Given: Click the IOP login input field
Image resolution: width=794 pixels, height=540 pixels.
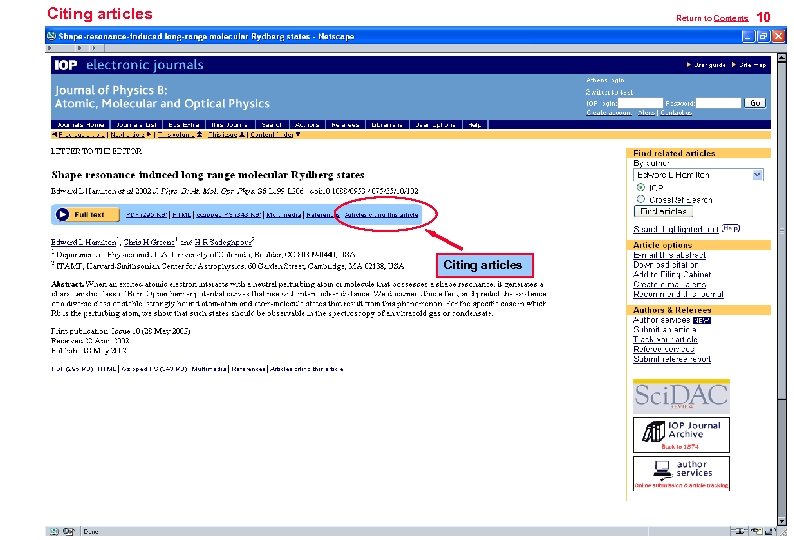Looking at the screenshot, I should point(640,103).
